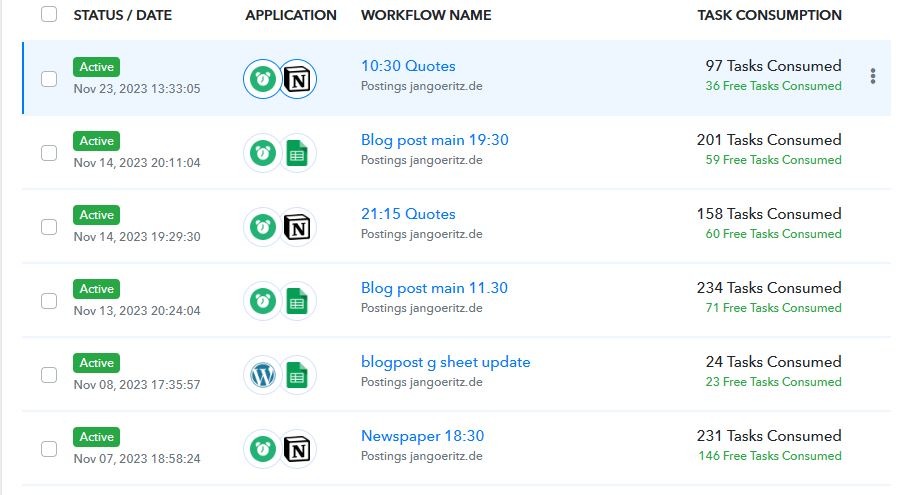This screenshot has height=495, width=904.
Task: Click the scheduler icon in 21:15 Quotes row
Action: click(263, 227)
